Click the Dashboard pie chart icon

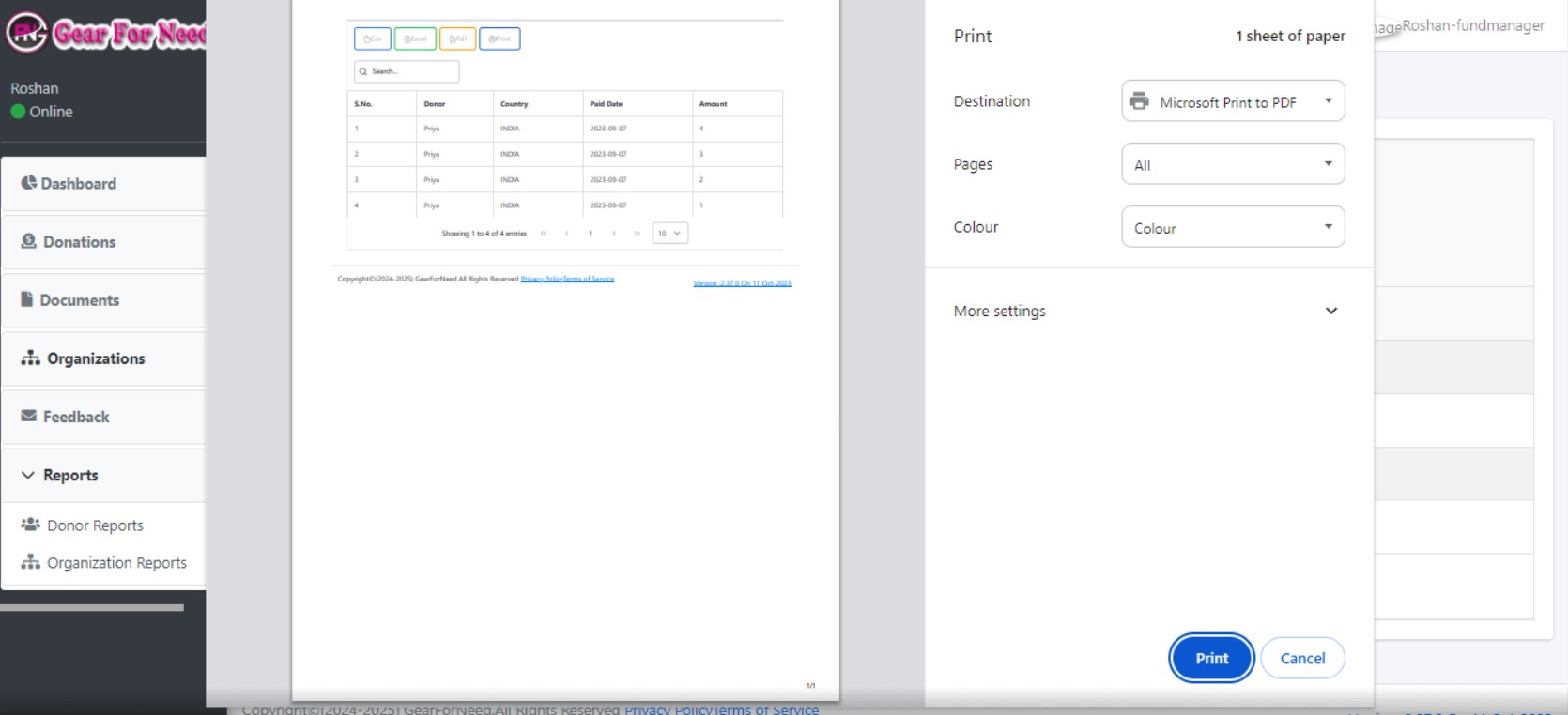click(29, 183)
